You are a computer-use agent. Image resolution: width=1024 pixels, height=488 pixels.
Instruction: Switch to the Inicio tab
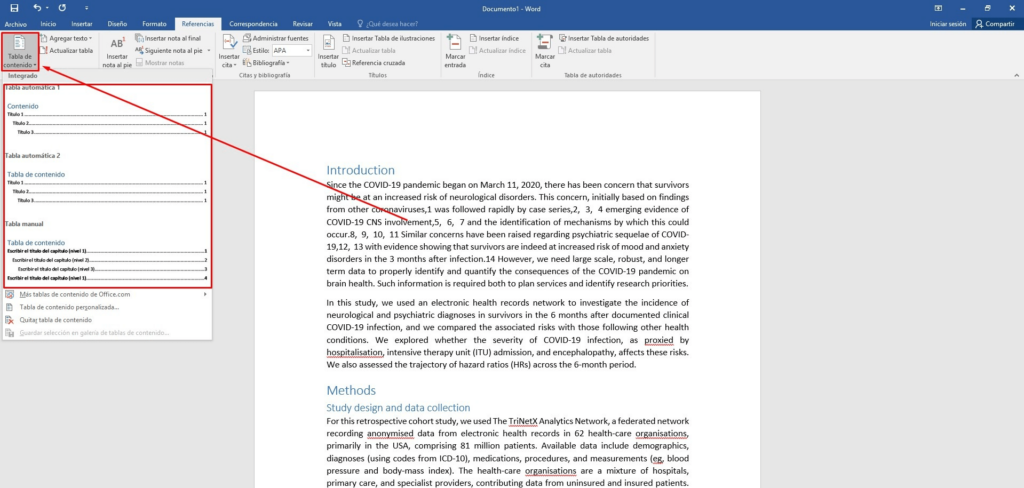coord(48,24)
